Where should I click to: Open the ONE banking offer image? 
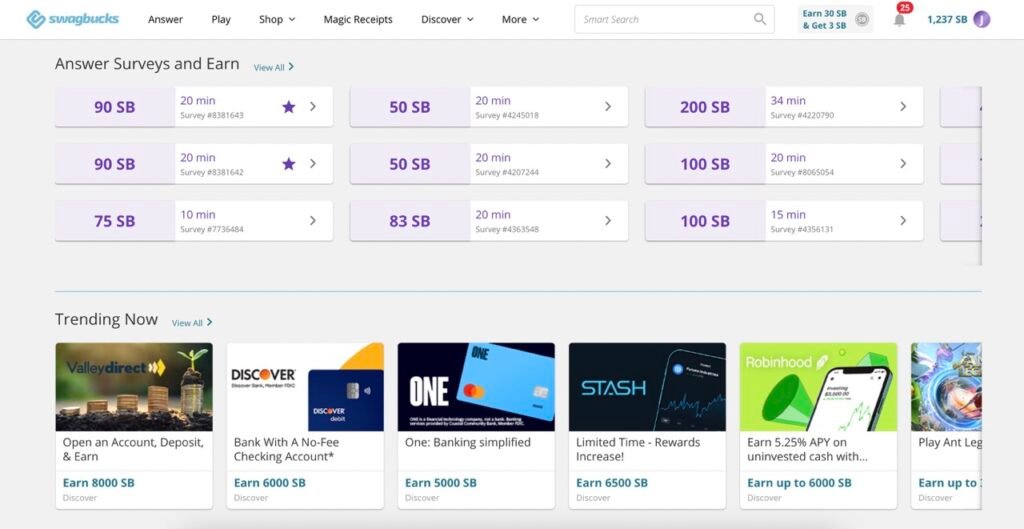476,387
